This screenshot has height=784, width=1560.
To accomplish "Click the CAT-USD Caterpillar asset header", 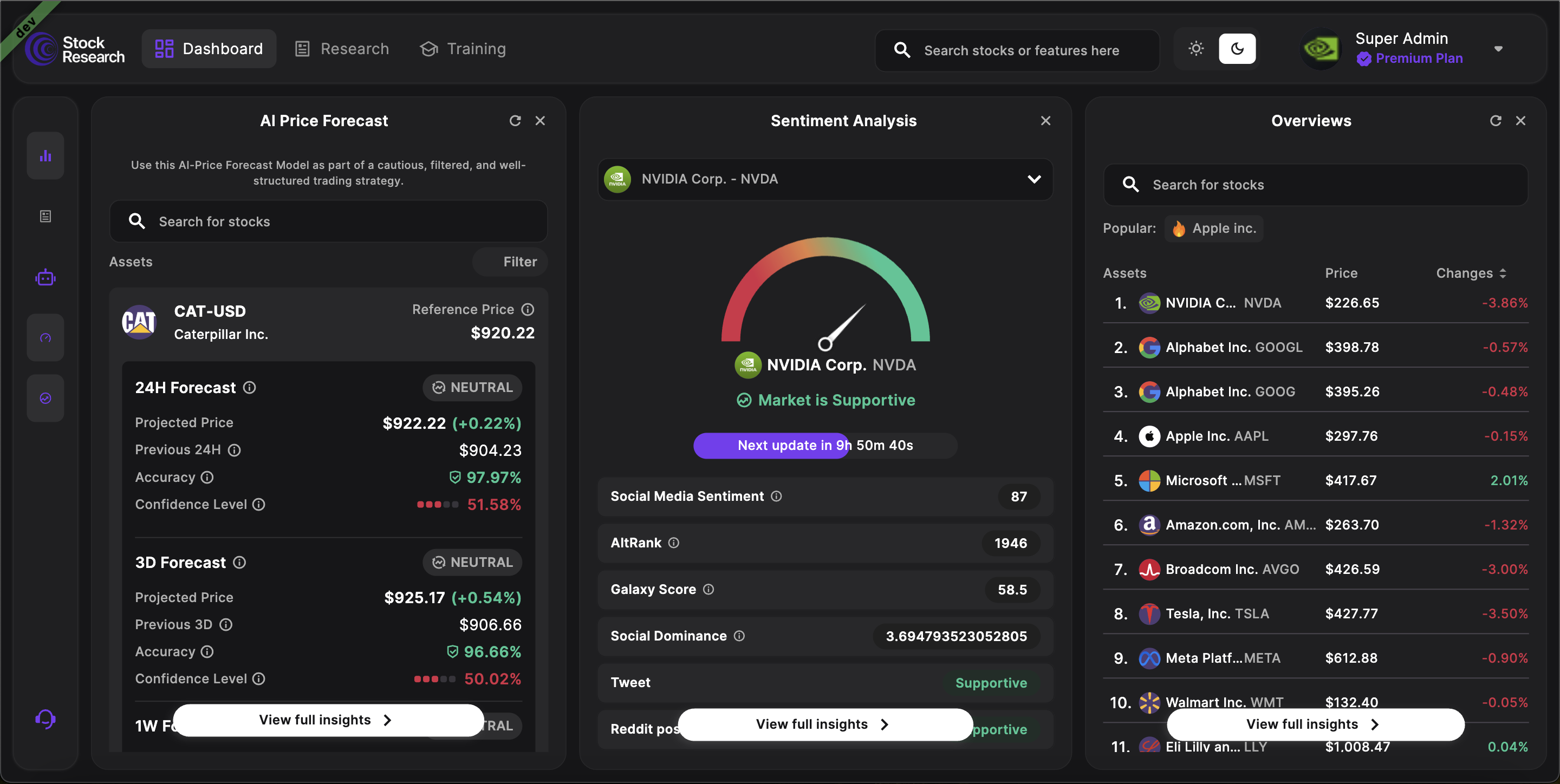I will click(x=328, y=322).
